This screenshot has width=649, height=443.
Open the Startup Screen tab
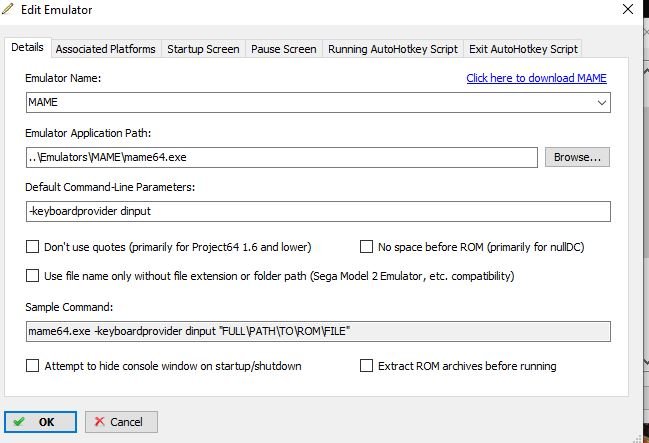(203, 49)
